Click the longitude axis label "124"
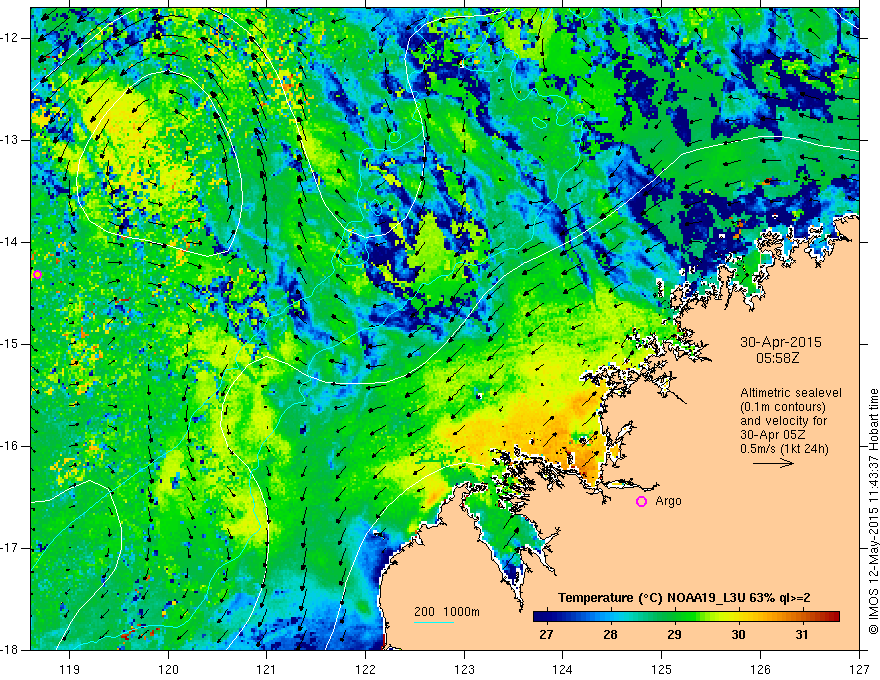This screenshot has height=680, width=880. coord(563,669)
